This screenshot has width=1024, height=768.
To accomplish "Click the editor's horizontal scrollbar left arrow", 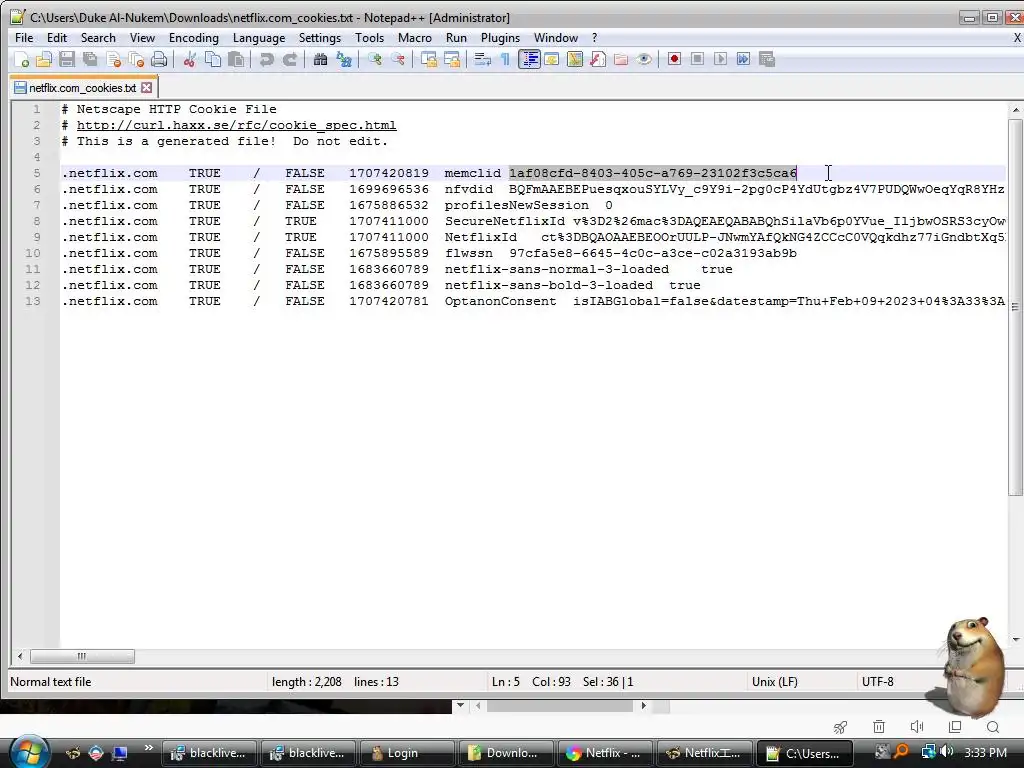I will click(x=20, y=656).
